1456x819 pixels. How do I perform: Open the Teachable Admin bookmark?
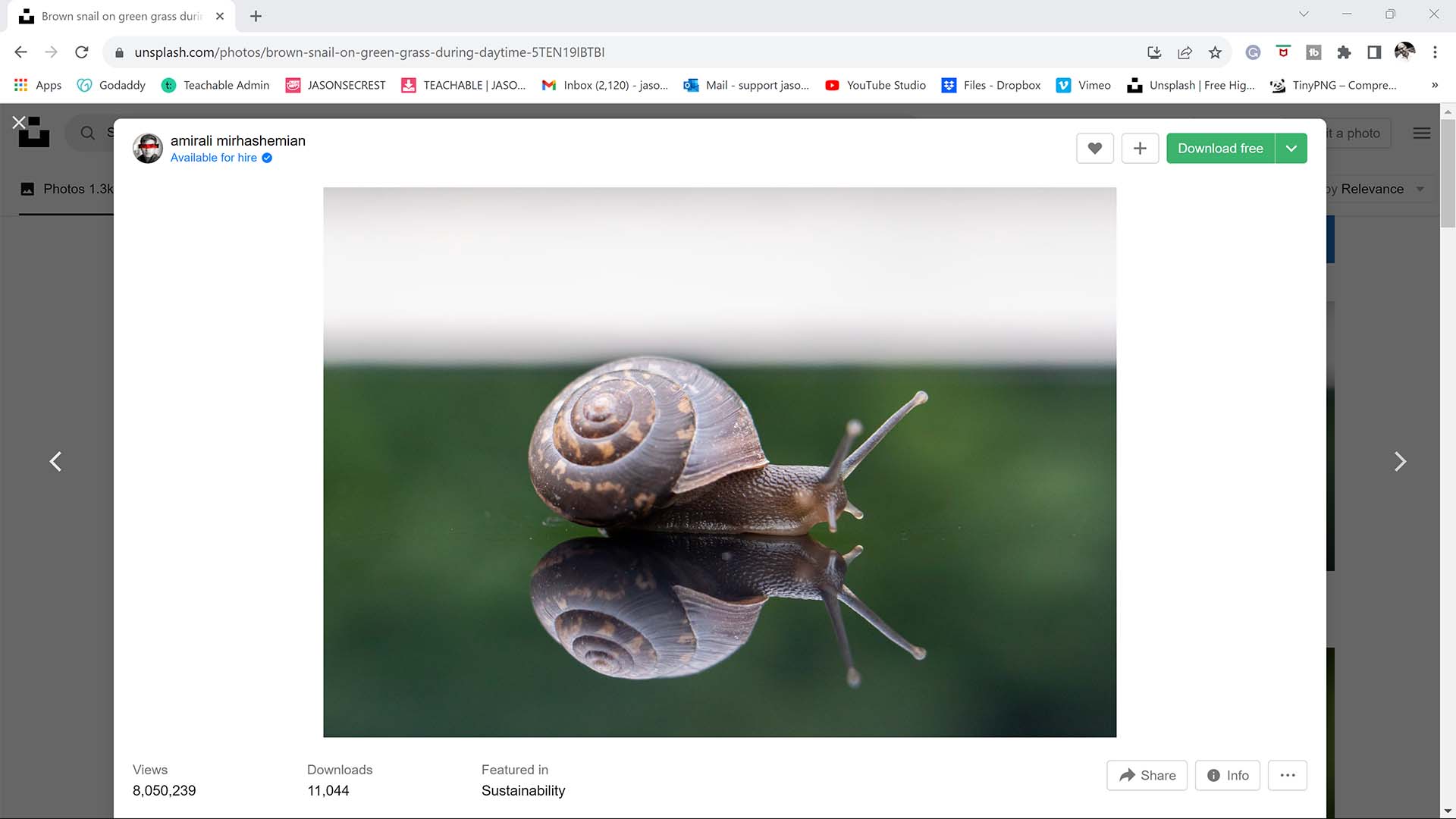click(x=215, y=85)
